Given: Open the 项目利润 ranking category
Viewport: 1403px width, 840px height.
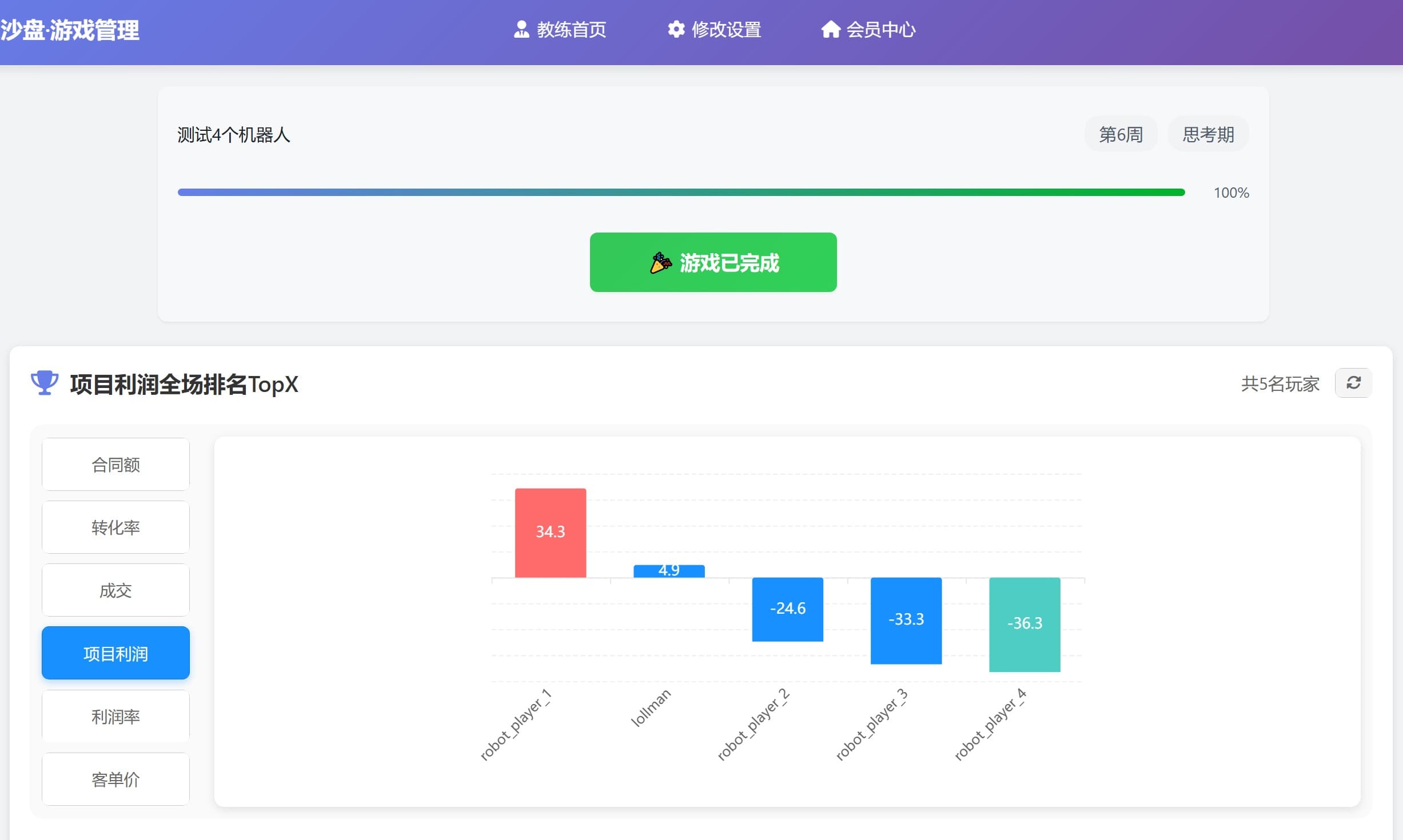Looking at the screenshot, I should click(115, 653).
